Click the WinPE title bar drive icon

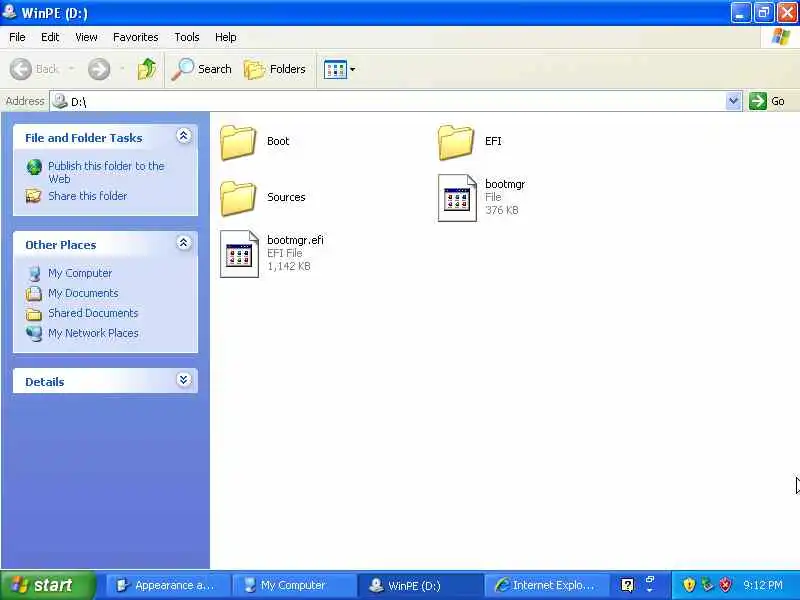(x=9, y=11)
